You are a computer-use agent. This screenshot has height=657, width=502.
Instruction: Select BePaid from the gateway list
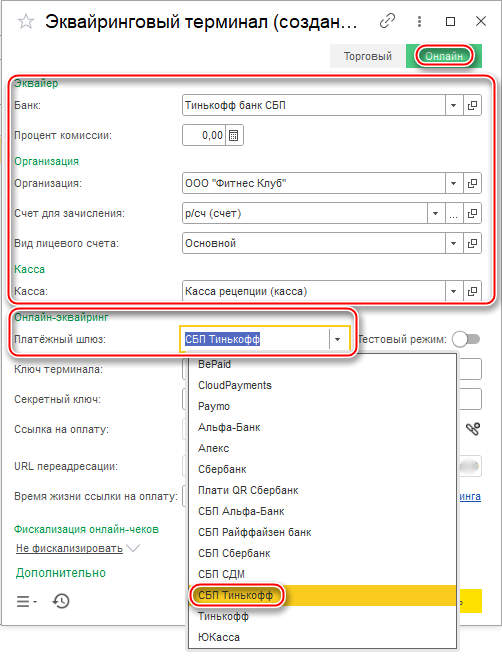322,364
